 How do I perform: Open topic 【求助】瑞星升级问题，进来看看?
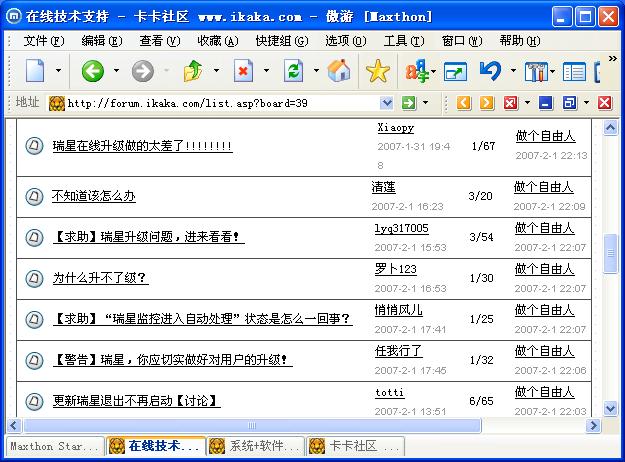(x=148, y=237)
